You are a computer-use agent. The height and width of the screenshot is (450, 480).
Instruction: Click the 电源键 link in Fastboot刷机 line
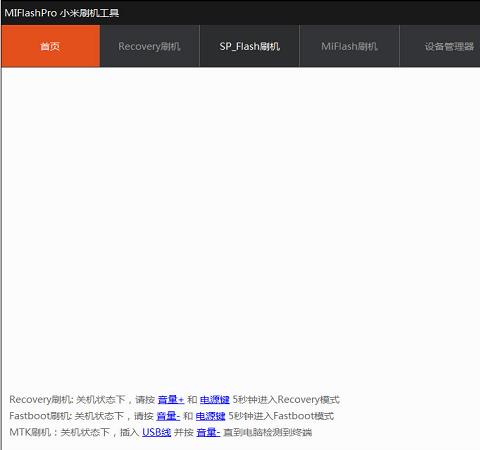pyautogui.click(x=210, y=416)
